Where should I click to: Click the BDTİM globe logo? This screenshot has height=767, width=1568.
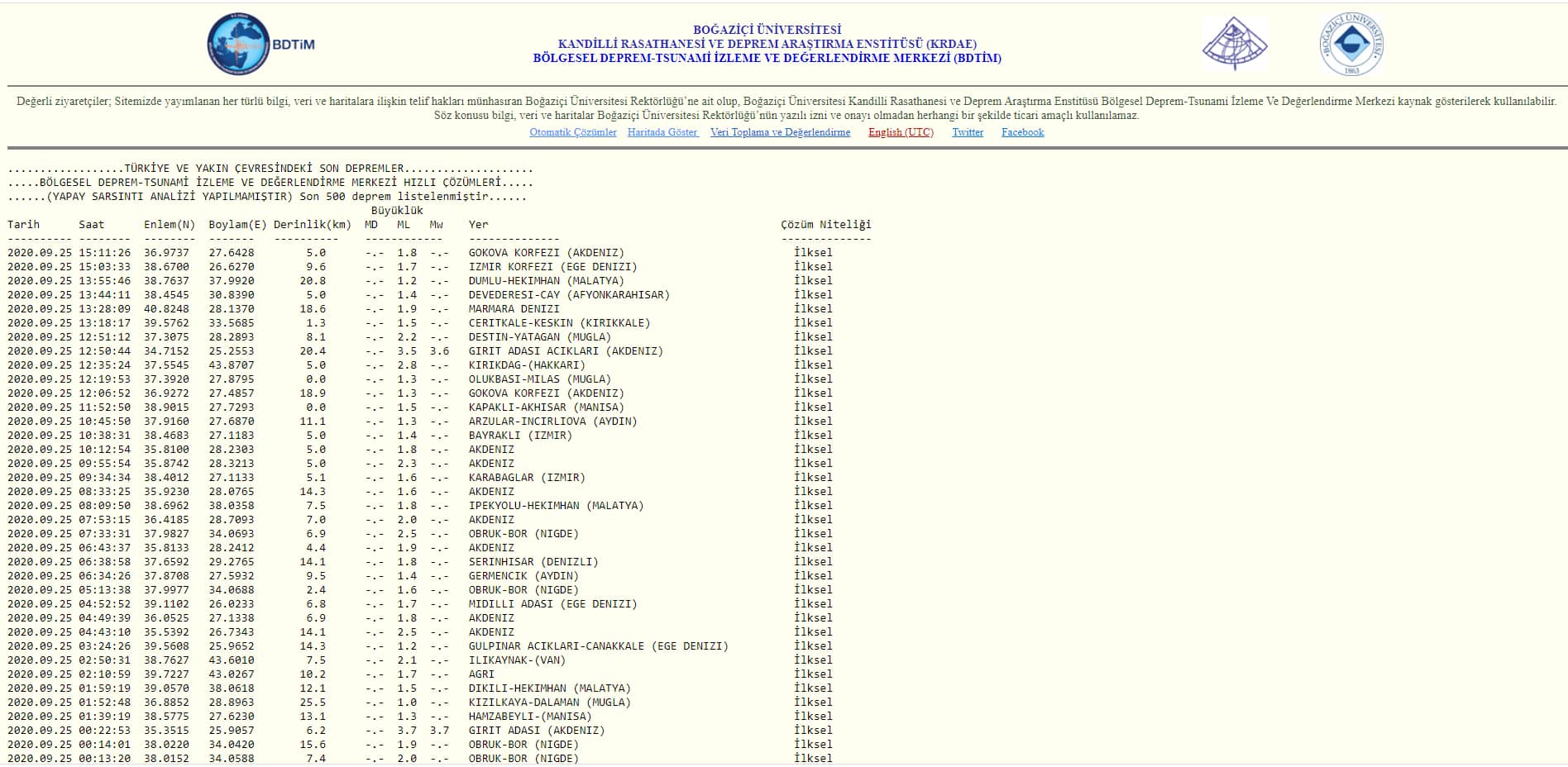pos(238,45)
